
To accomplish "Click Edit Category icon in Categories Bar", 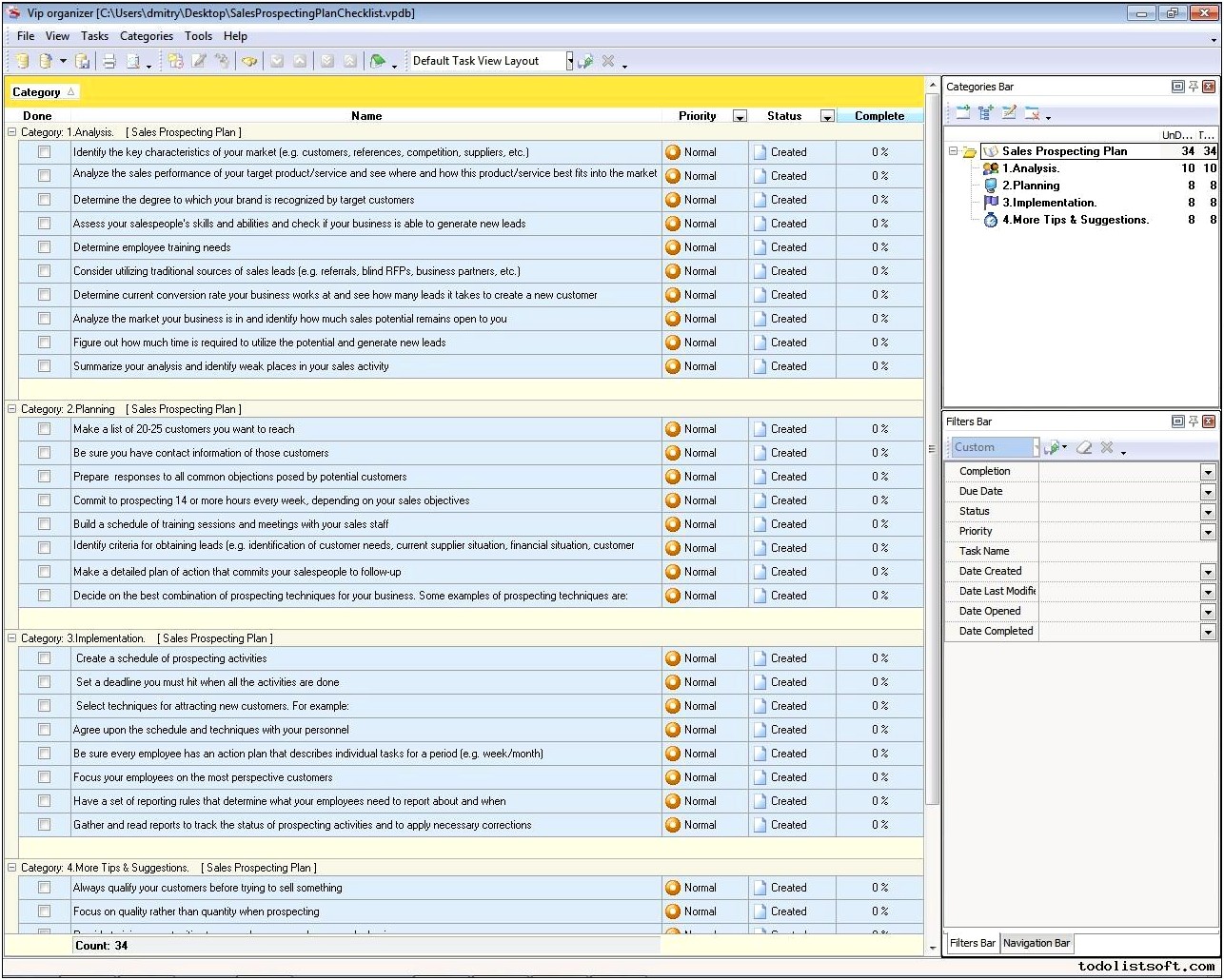I will (1009, 113).
